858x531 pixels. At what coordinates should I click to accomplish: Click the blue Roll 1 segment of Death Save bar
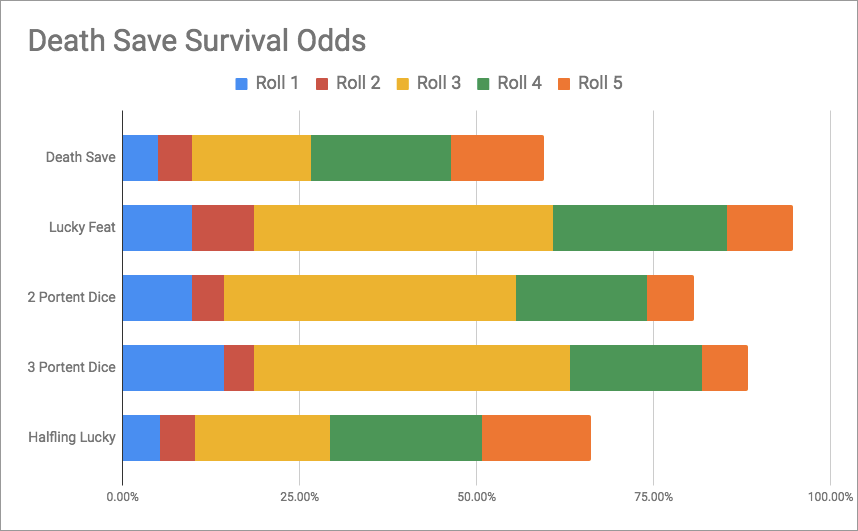140,158
